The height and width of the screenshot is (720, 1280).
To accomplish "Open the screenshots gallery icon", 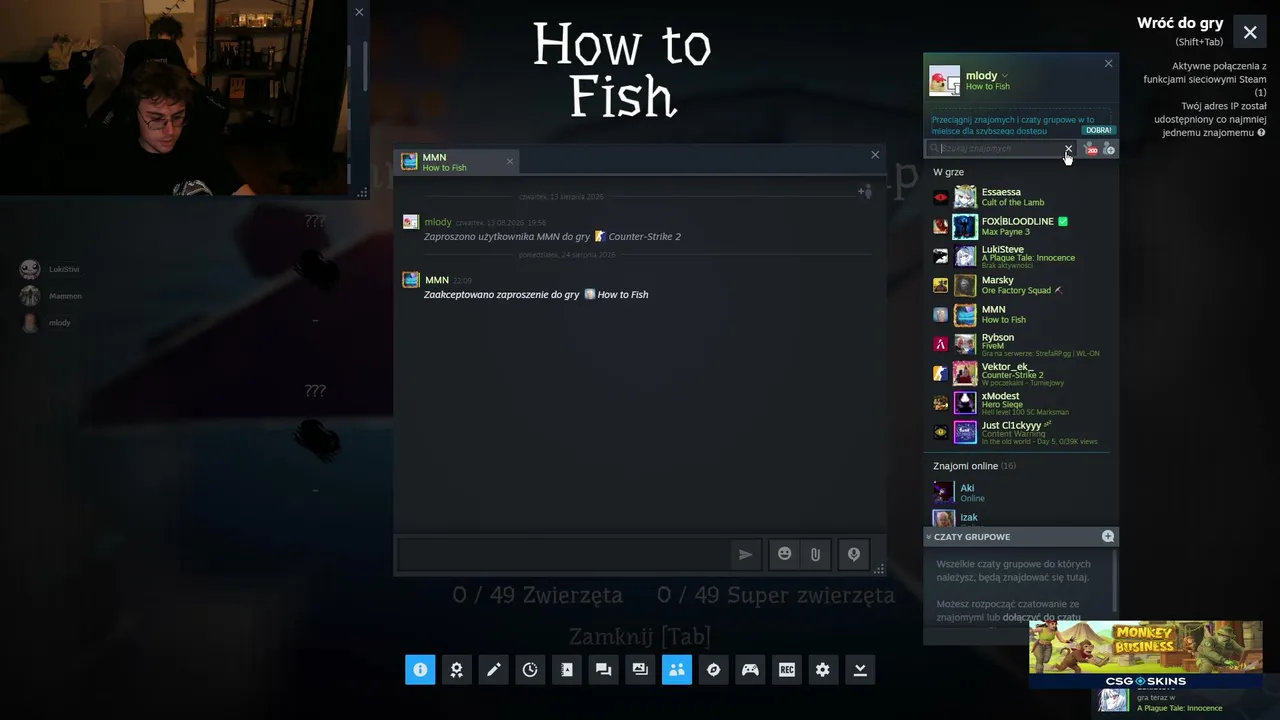I will coord(640,670).
